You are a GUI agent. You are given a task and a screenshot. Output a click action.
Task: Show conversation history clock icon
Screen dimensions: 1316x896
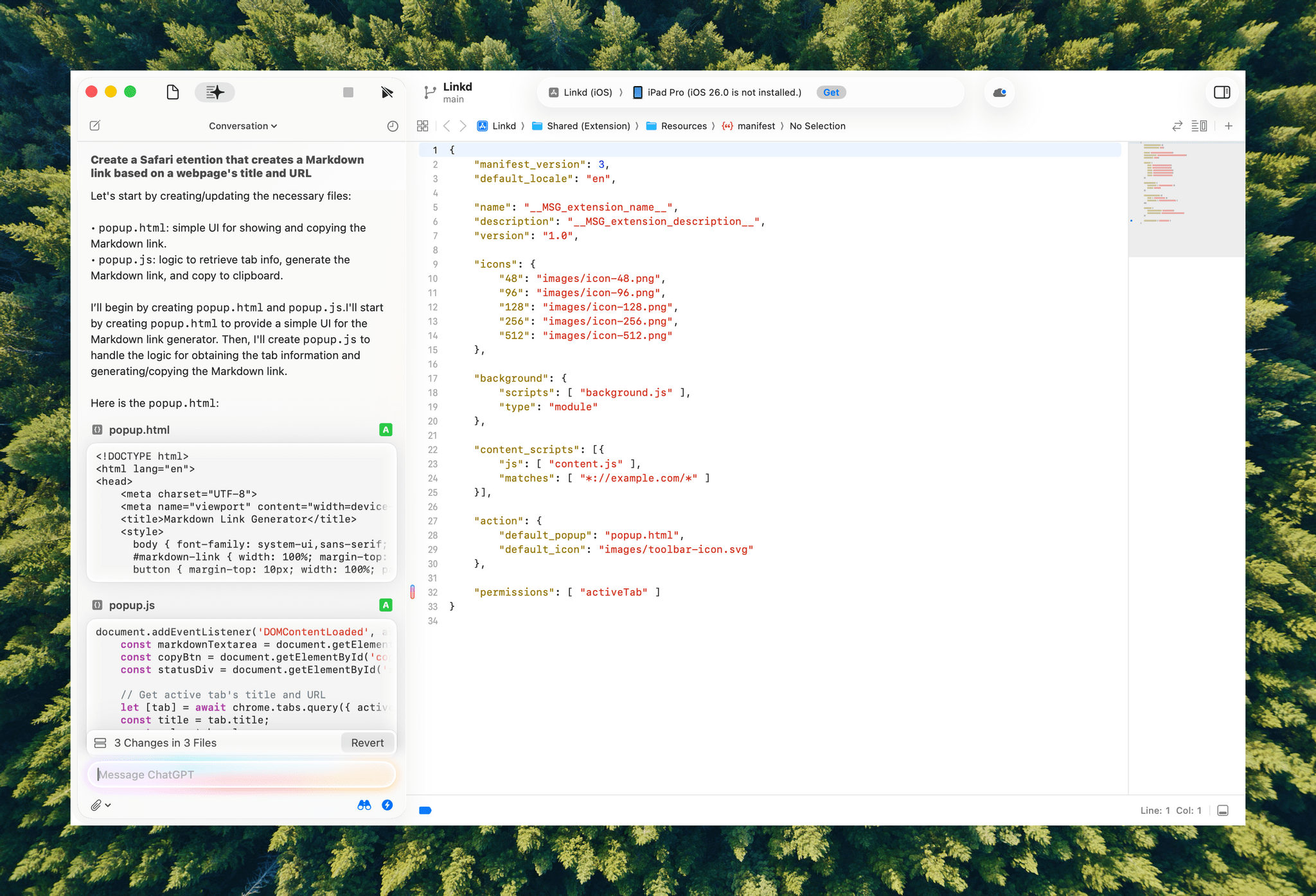tap(393, 126)
